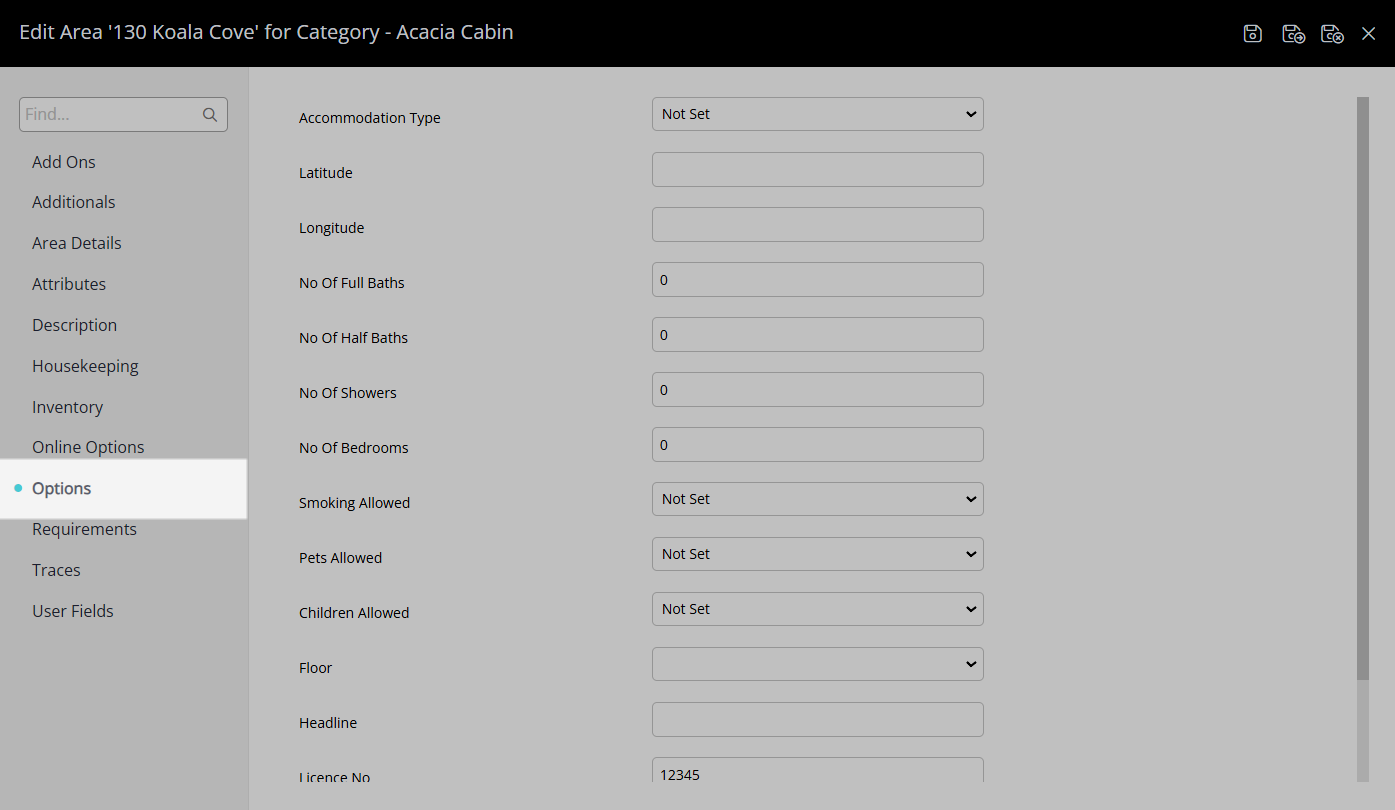This screenshot has height=810, width=1395.
Task: Expand the Smoking Allowed dropdown
Action: pos(818,499)
